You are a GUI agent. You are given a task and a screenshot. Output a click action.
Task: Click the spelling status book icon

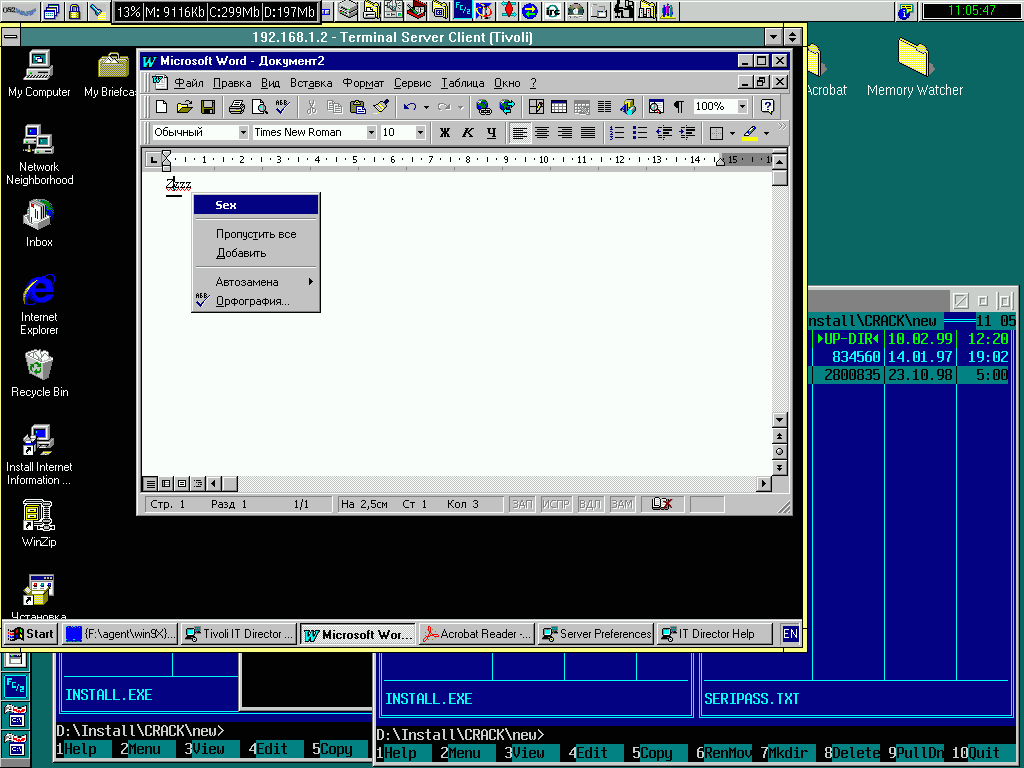click(662, 504)
